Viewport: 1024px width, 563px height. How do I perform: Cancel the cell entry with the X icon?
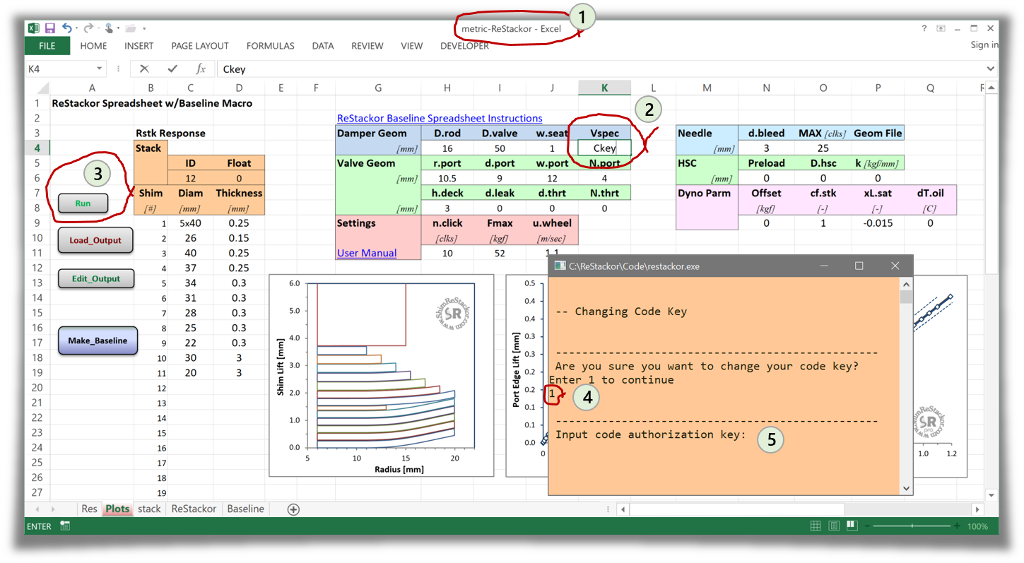[x=144, y=69]
